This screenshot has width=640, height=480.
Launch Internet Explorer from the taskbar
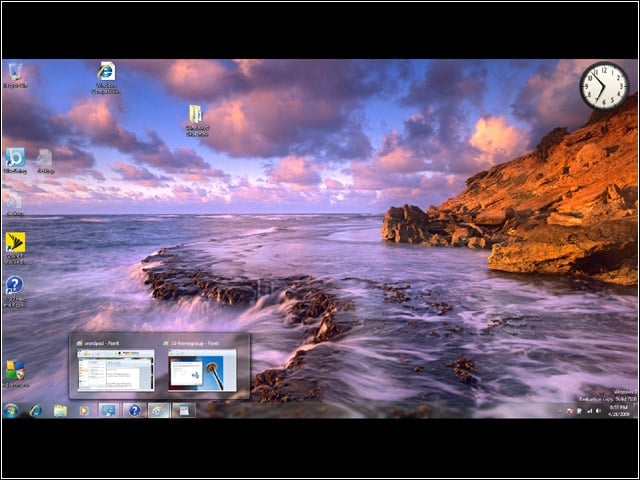[36, 411]
